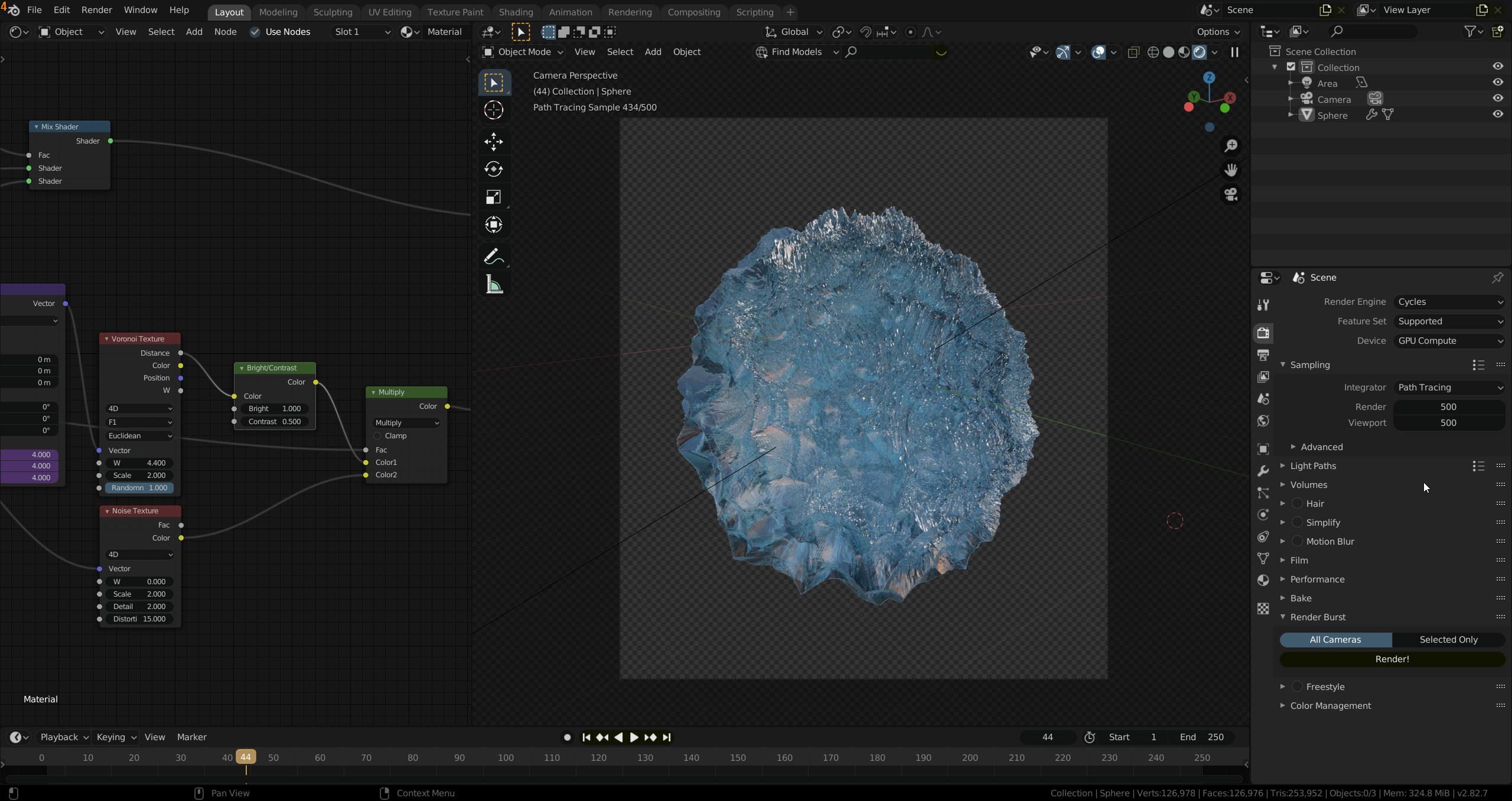Viewport: 1512px width, 801px height.
Task: Hide the Sphere object in outliner
Action: point(1498,115)
